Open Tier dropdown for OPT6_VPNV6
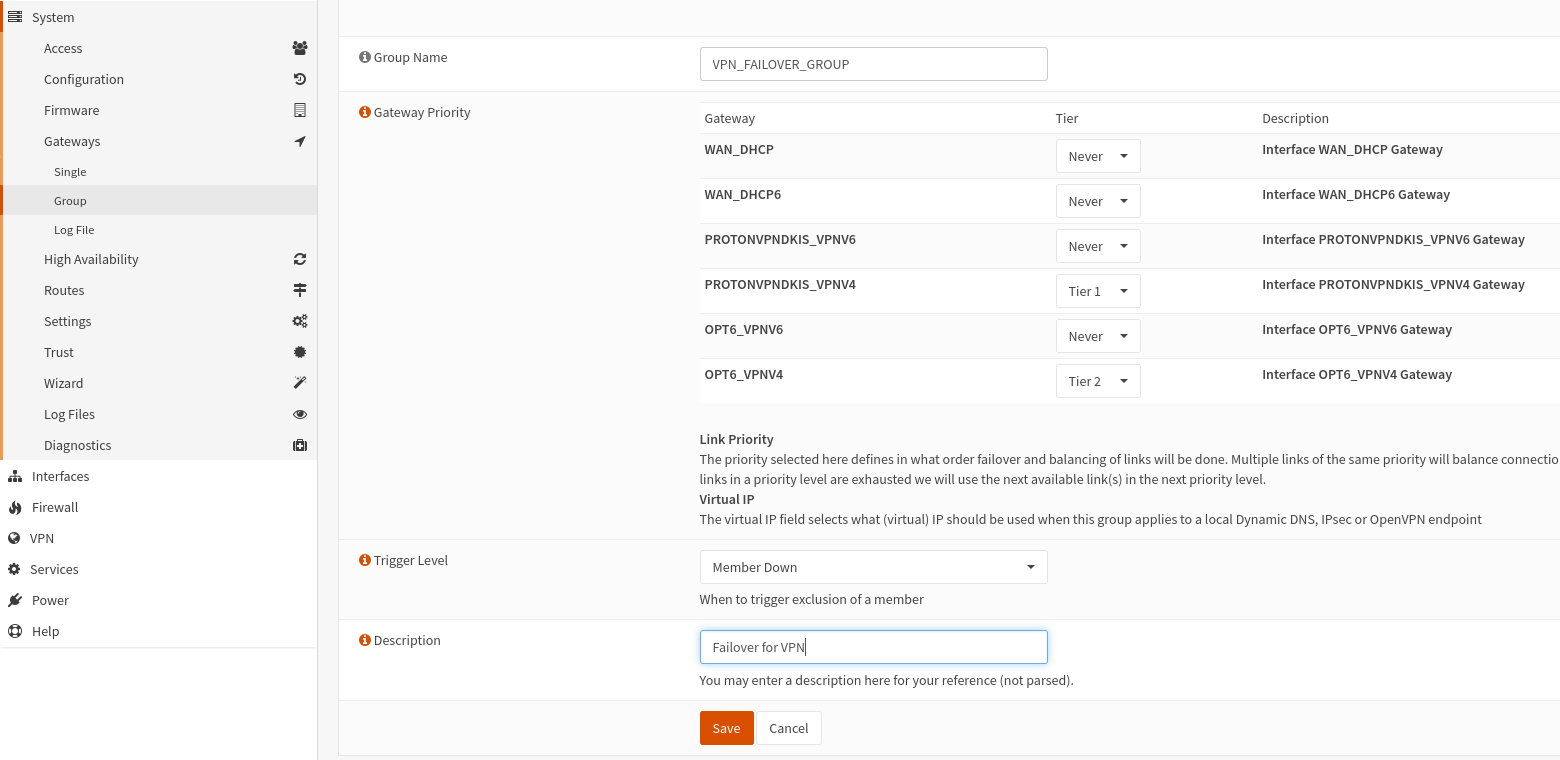Viewport: 1560px width, 760px height. point(1098,336)
